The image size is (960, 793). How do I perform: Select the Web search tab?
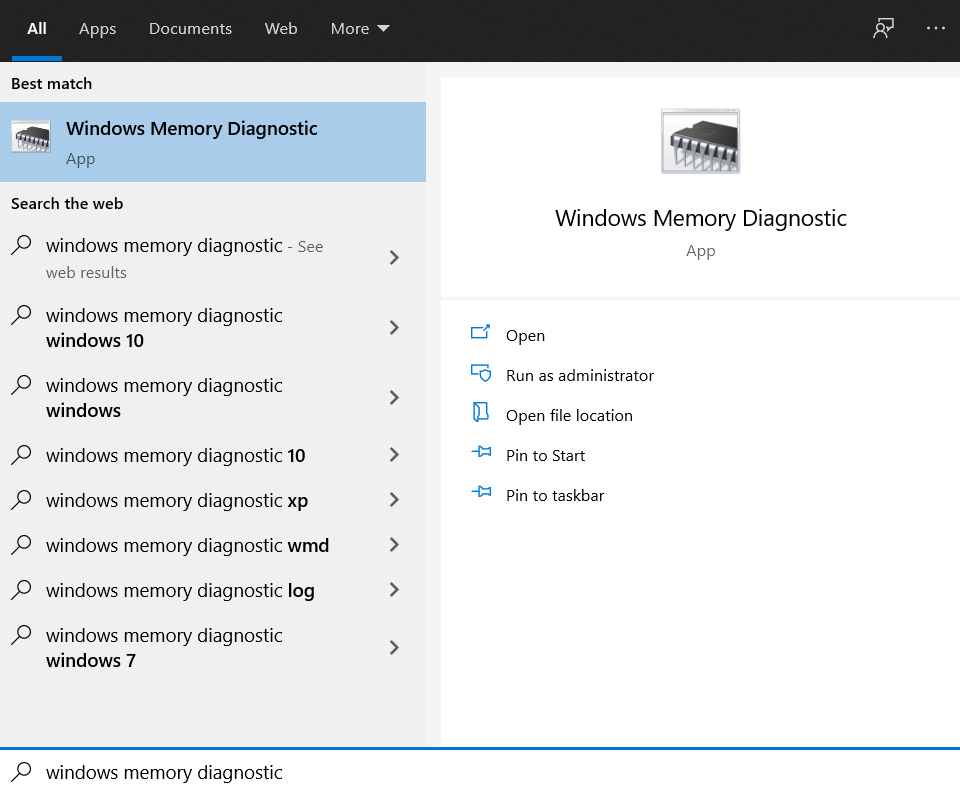[281, 29]
